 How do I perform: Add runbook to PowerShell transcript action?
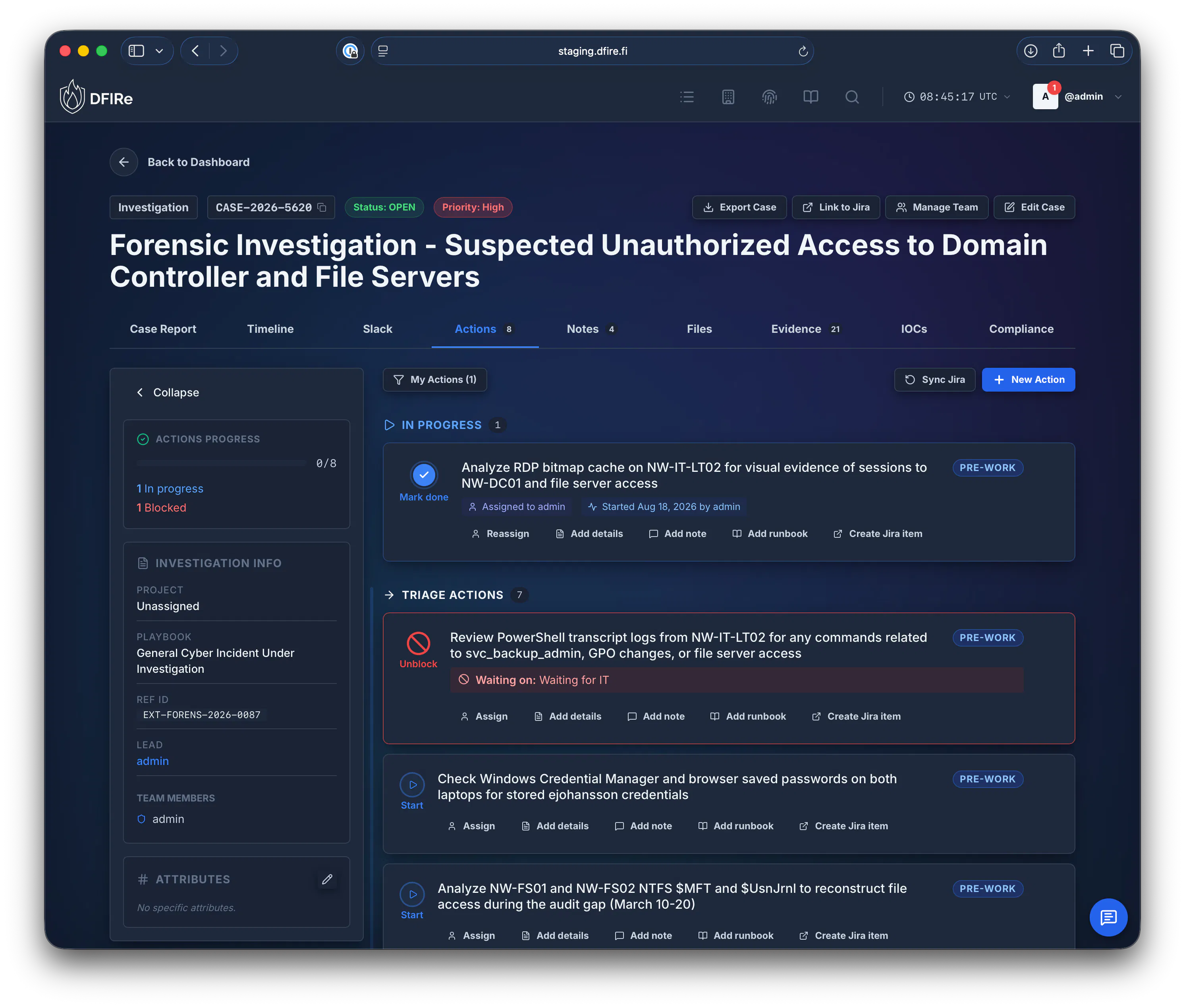click(x=748, y=716)
